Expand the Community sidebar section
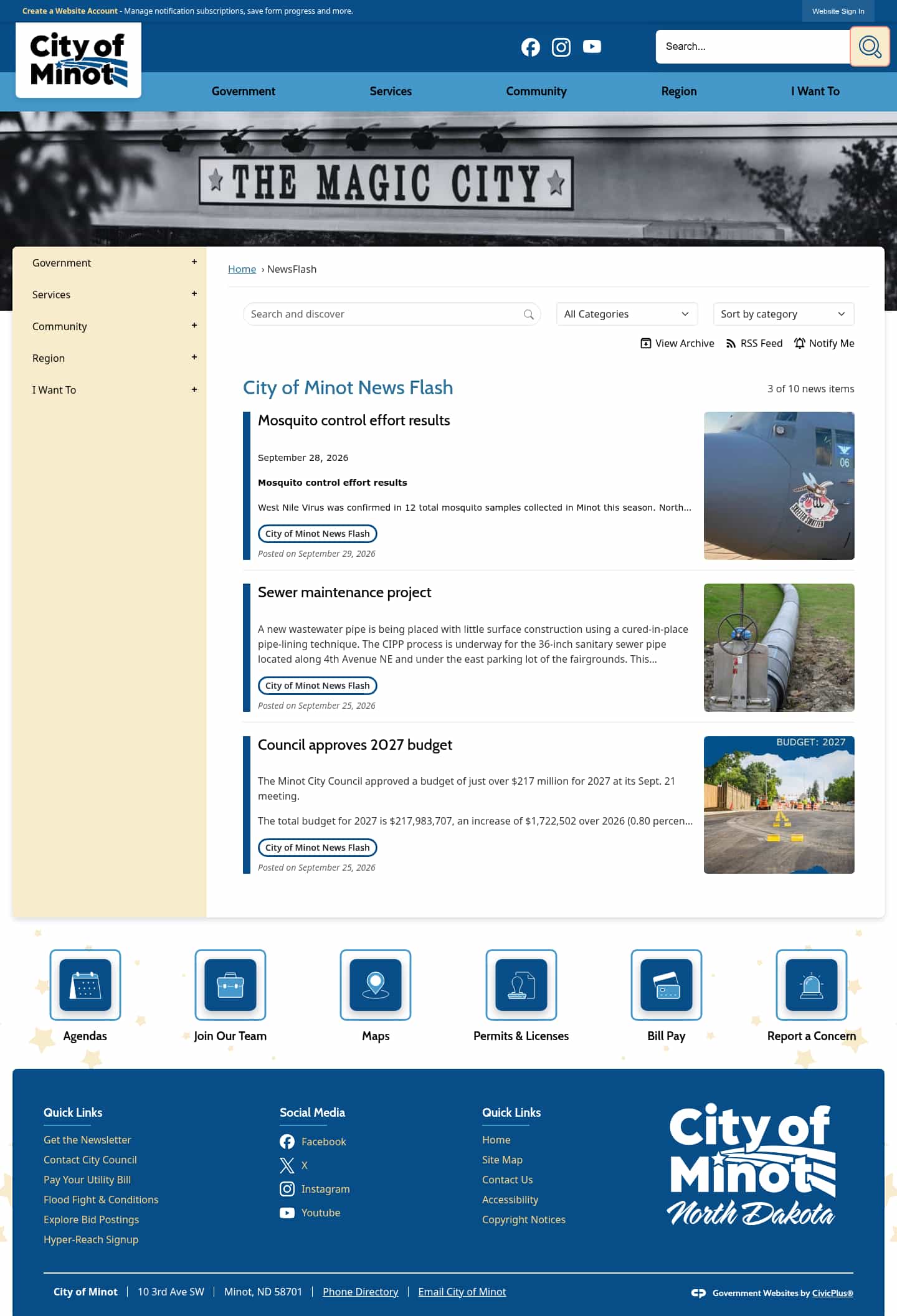This screenshot has width=897, height=1316. (194, 326)
